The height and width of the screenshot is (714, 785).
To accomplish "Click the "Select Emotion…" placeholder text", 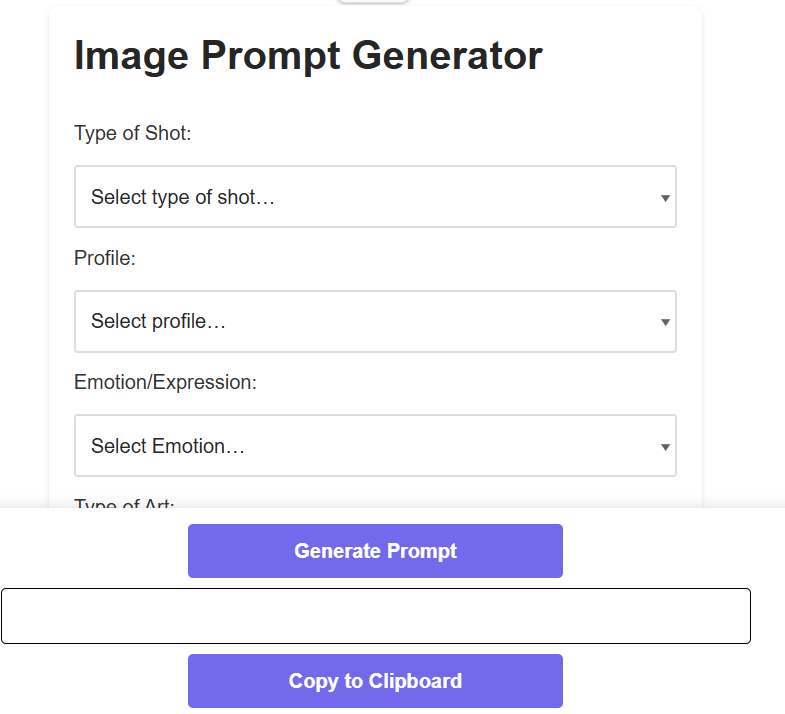I will tap(167, 446).
